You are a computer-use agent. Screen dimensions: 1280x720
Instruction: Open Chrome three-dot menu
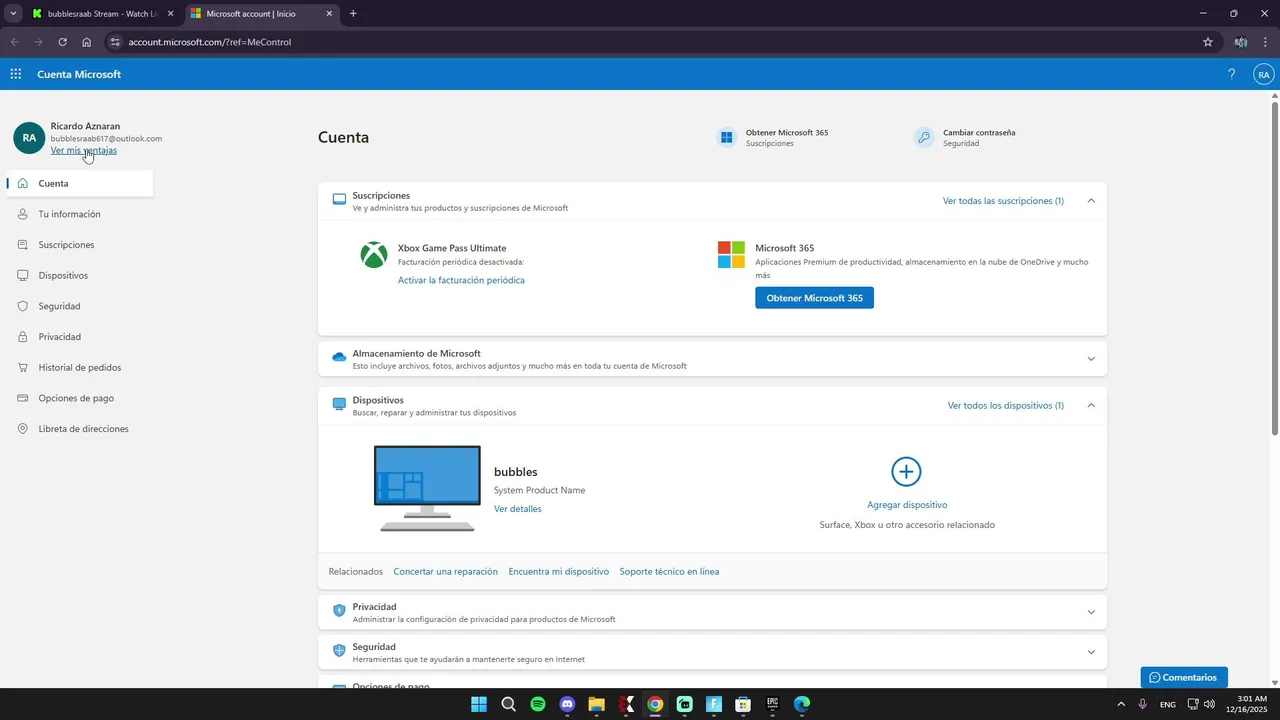1266,42
